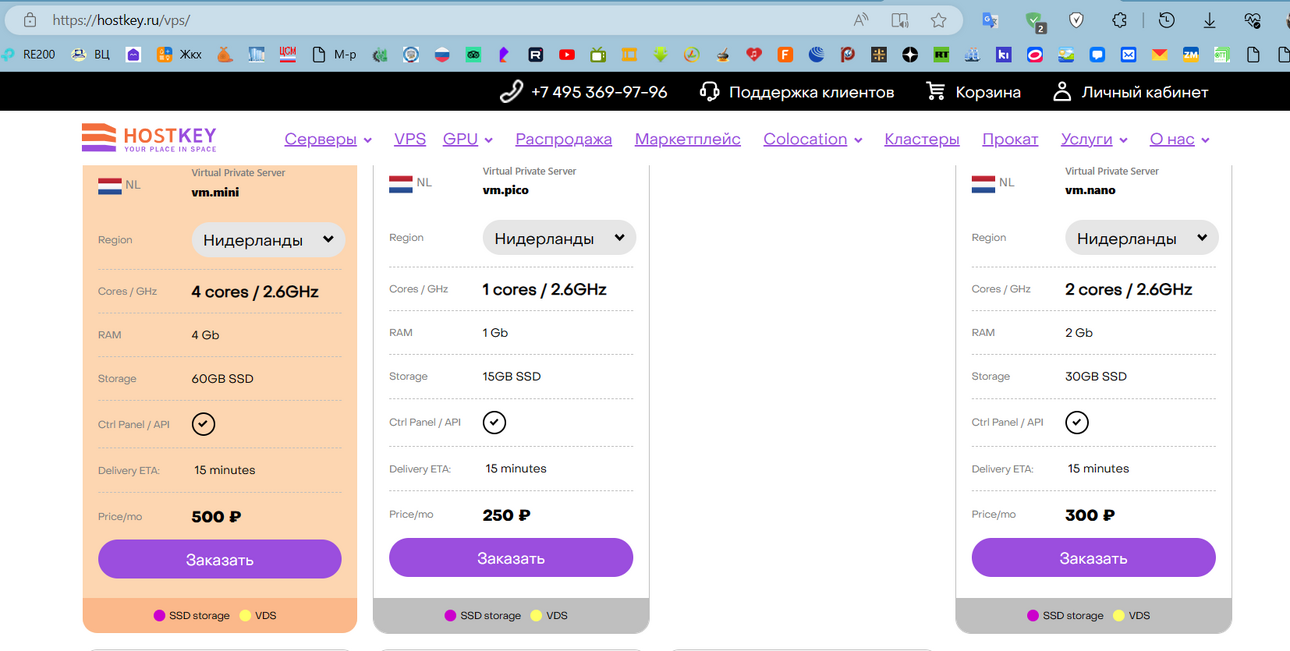
Task: Open Region dropdown for vm.nano
Action: pyautogui.click(x=1142, y=238)
